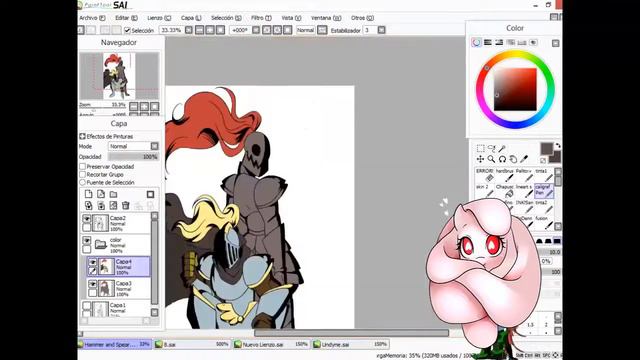Open the Color panel options dropdown
Screen dimensions: 640x360
(x=556, y=43)
